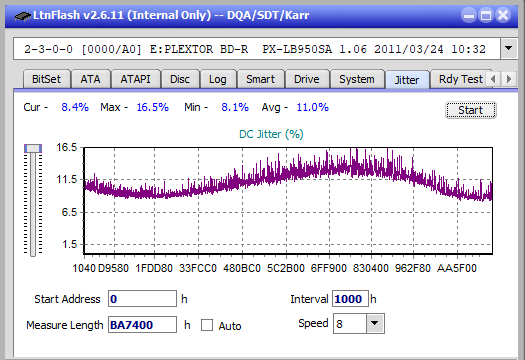
Task: Click the Measure Length field BA7400
Action: (142, 325)
